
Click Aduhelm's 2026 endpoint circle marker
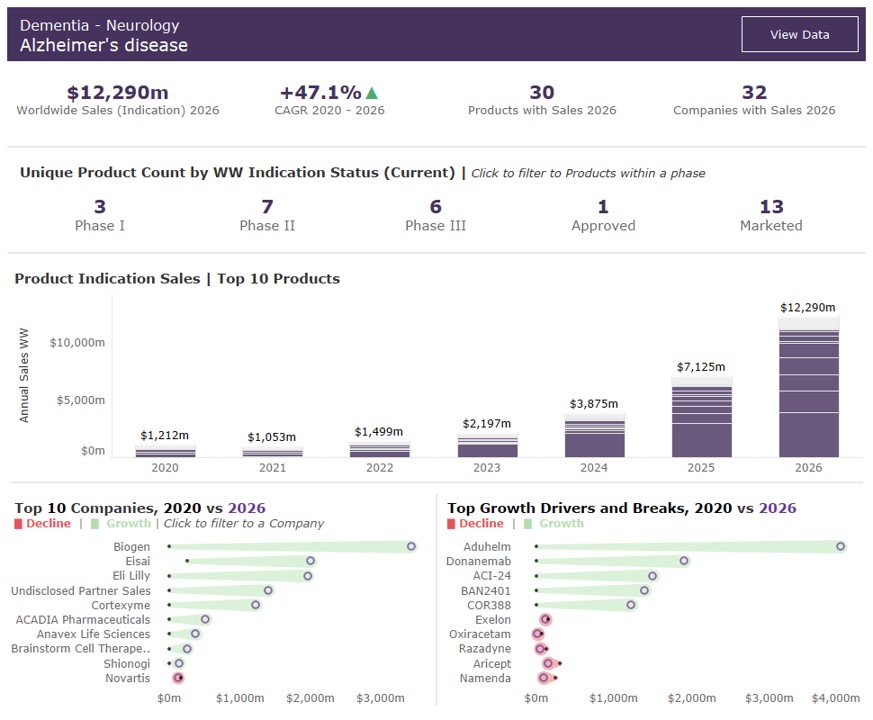tap(841, 546)
